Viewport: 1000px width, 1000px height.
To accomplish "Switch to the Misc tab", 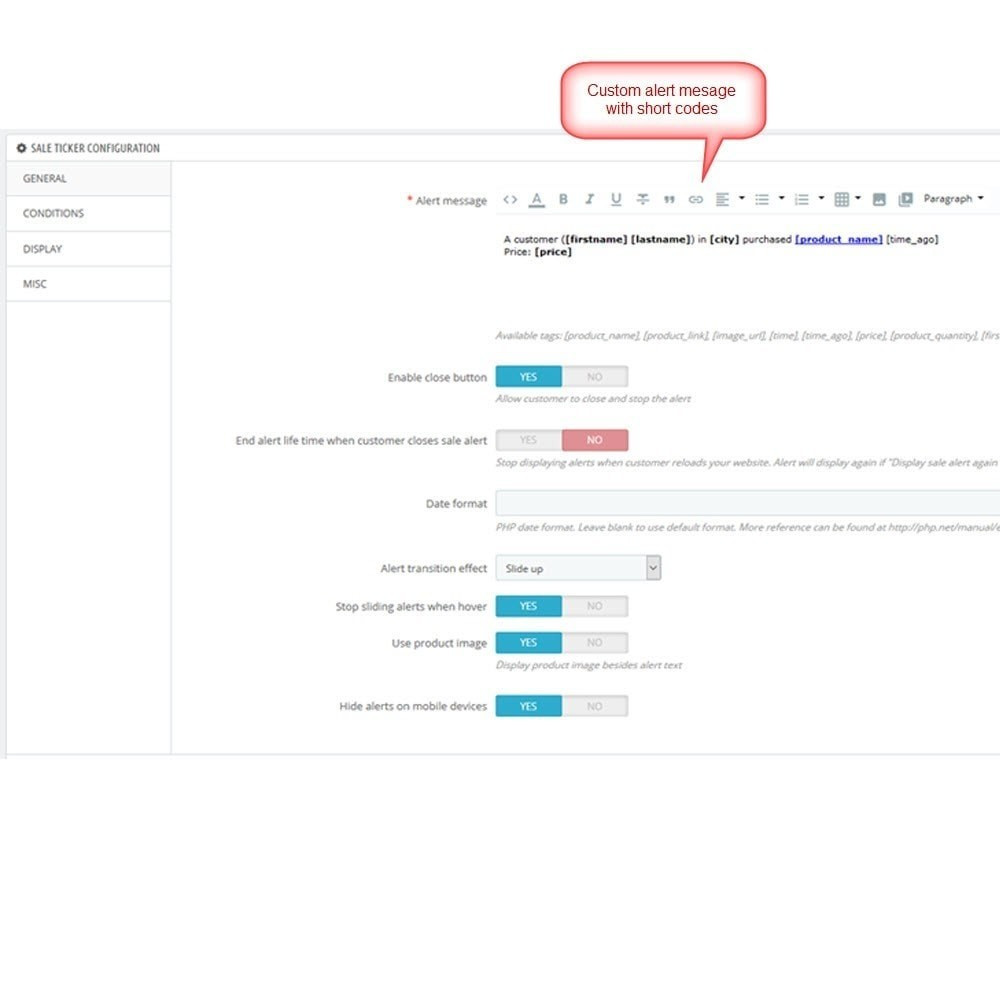I will (x=88, y=284).
